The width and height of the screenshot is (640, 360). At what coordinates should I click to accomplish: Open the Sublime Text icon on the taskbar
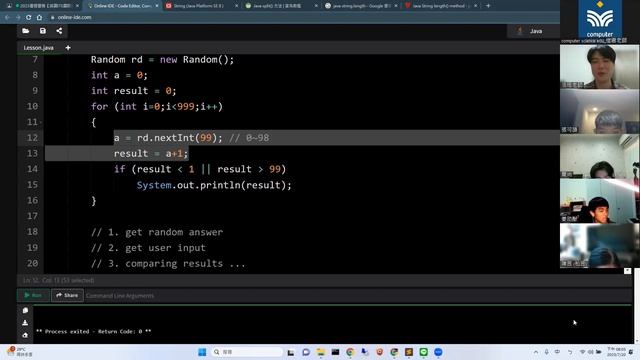pos(409,352)
